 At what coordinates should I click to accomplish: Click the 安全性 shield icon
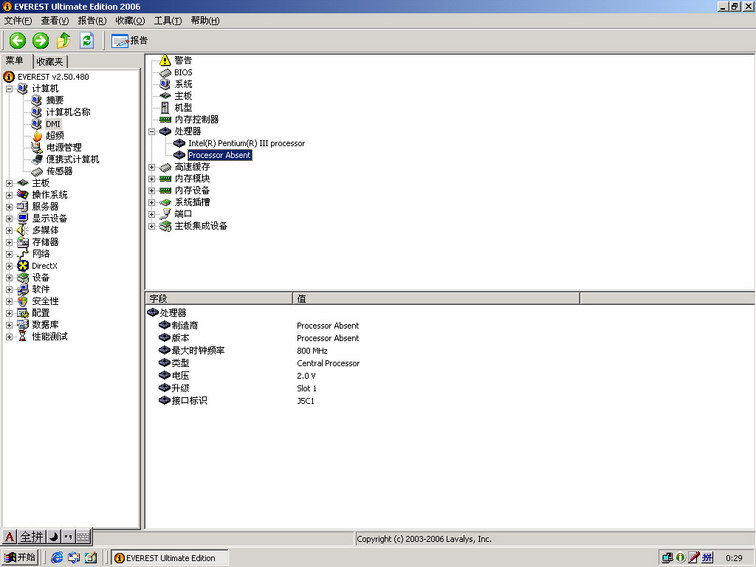point(23,301)
